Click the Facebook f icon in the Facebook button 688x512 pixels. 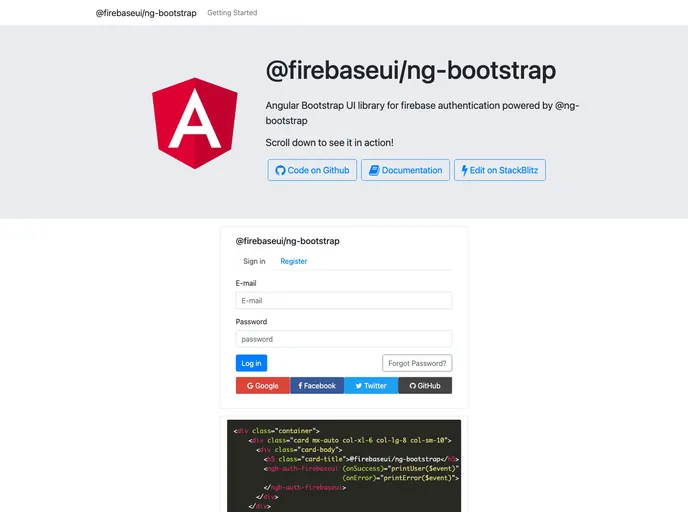300,386
